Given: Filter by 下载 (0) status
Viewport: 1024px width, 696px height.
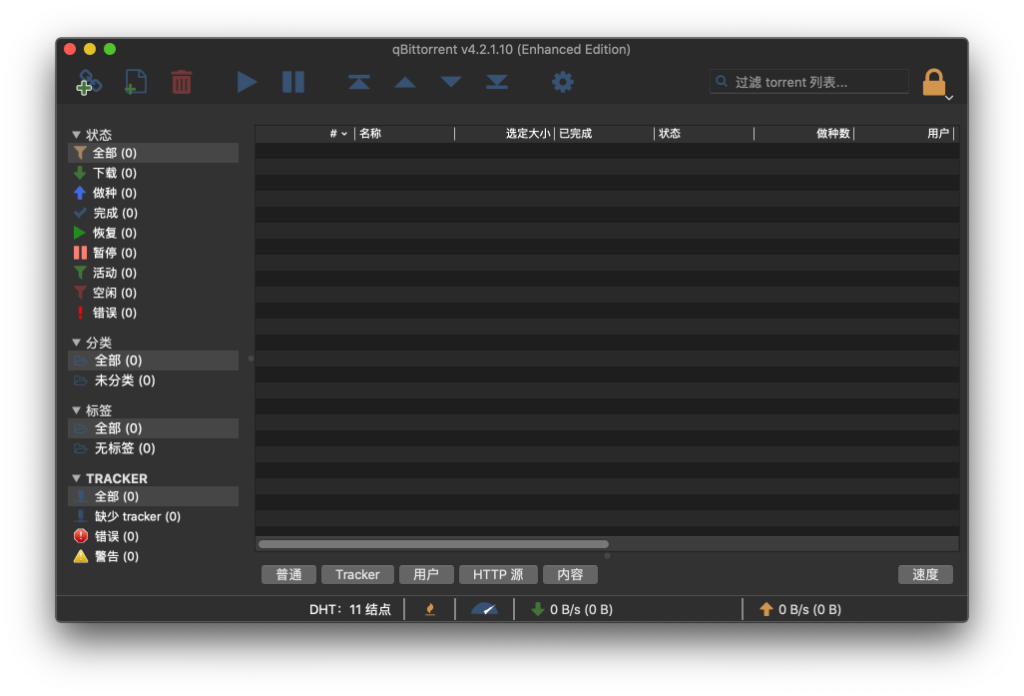Looking at the screenshot, I should click(x=153, y=173).
